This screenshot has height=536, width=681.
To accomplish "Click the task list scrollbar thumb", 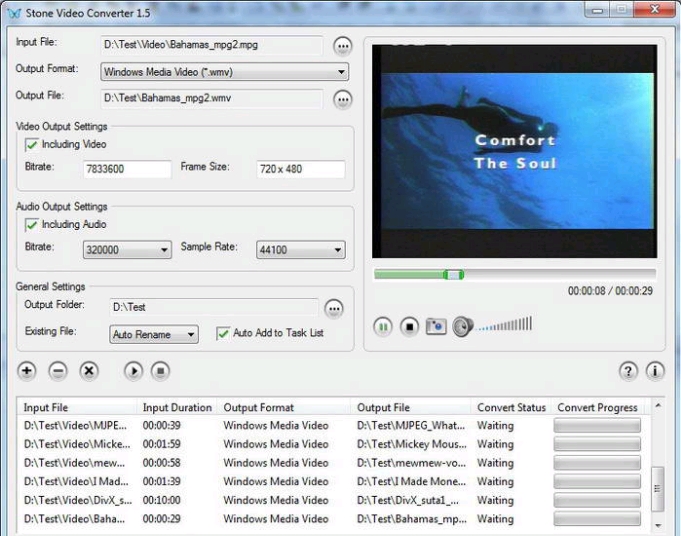I will [x=658, y=489].
